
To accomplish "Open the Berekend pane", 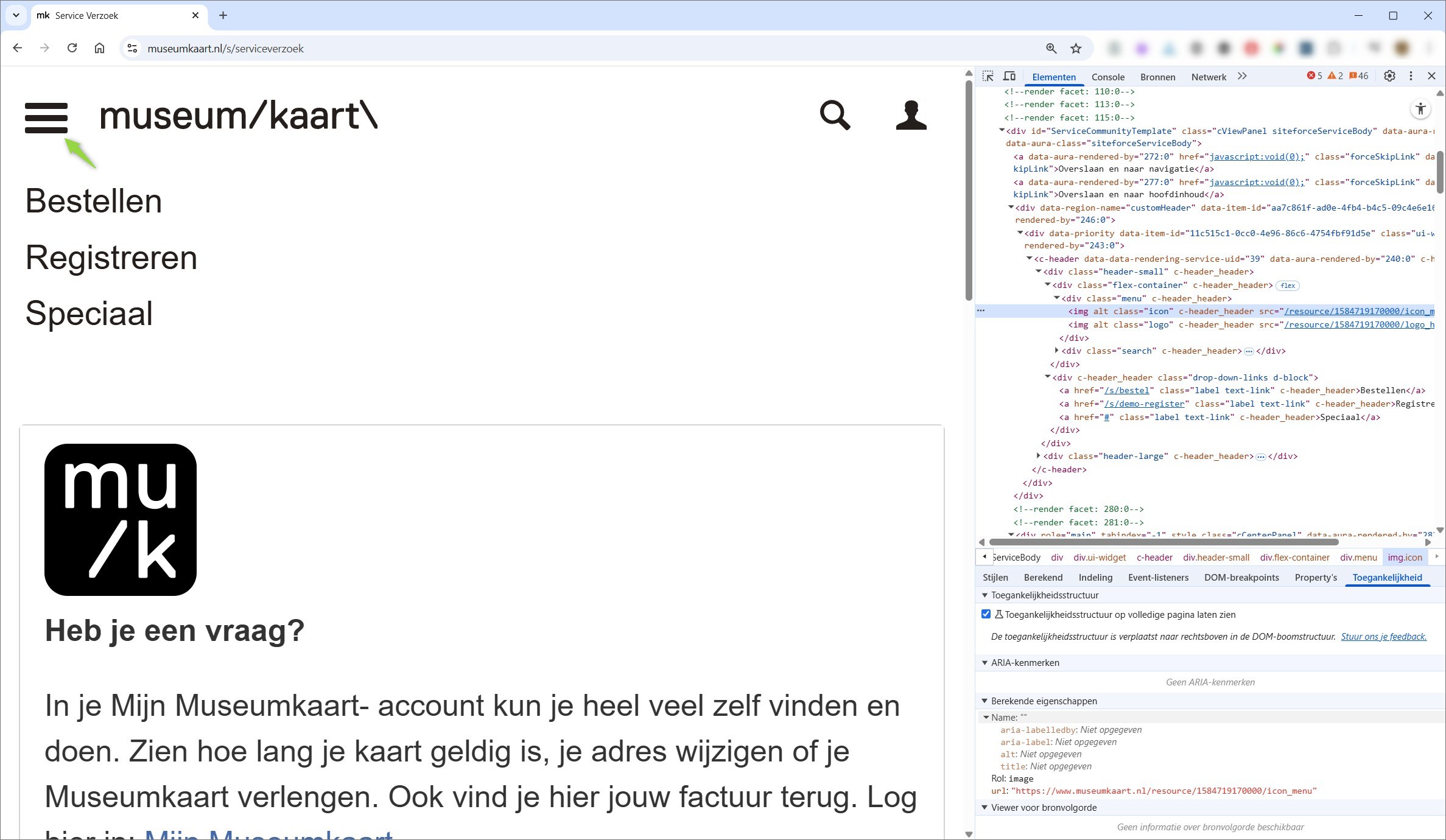I will click(1043, 578).
